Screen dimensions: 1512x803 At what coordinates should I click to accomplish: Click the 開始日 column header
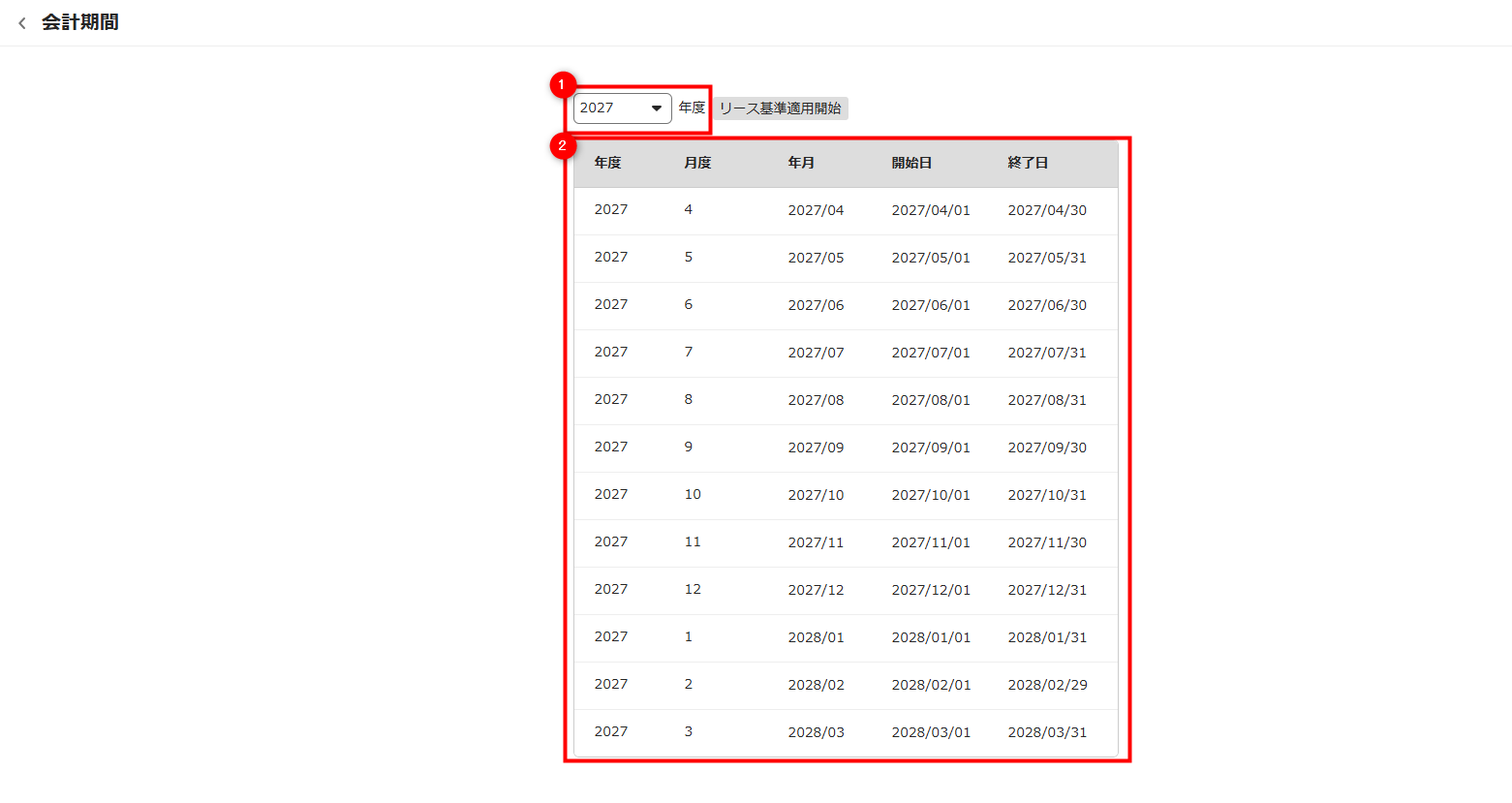[x=911, y=163]
